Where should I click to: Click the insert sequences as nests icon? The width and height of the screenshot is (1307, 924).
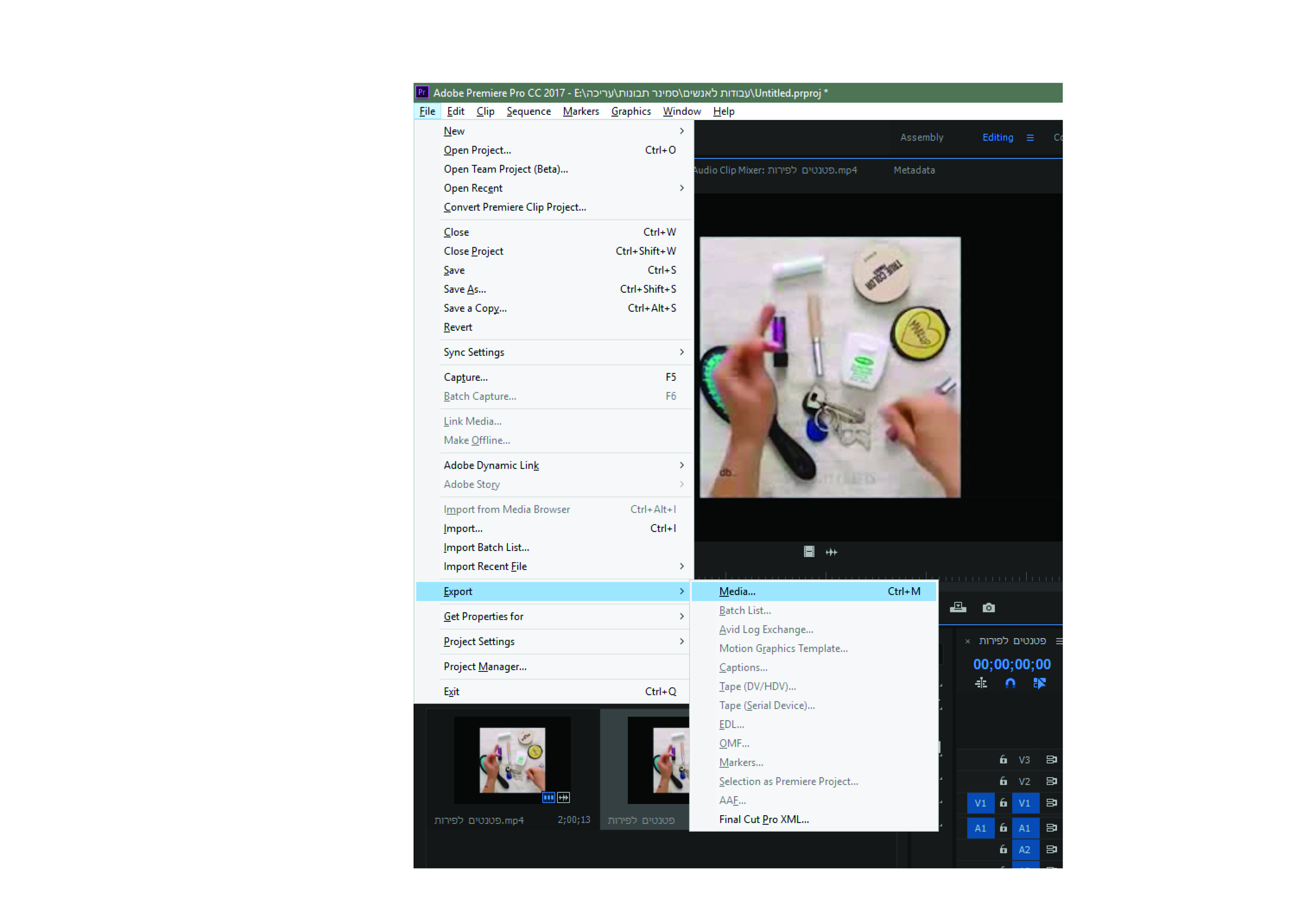[981, 683]
